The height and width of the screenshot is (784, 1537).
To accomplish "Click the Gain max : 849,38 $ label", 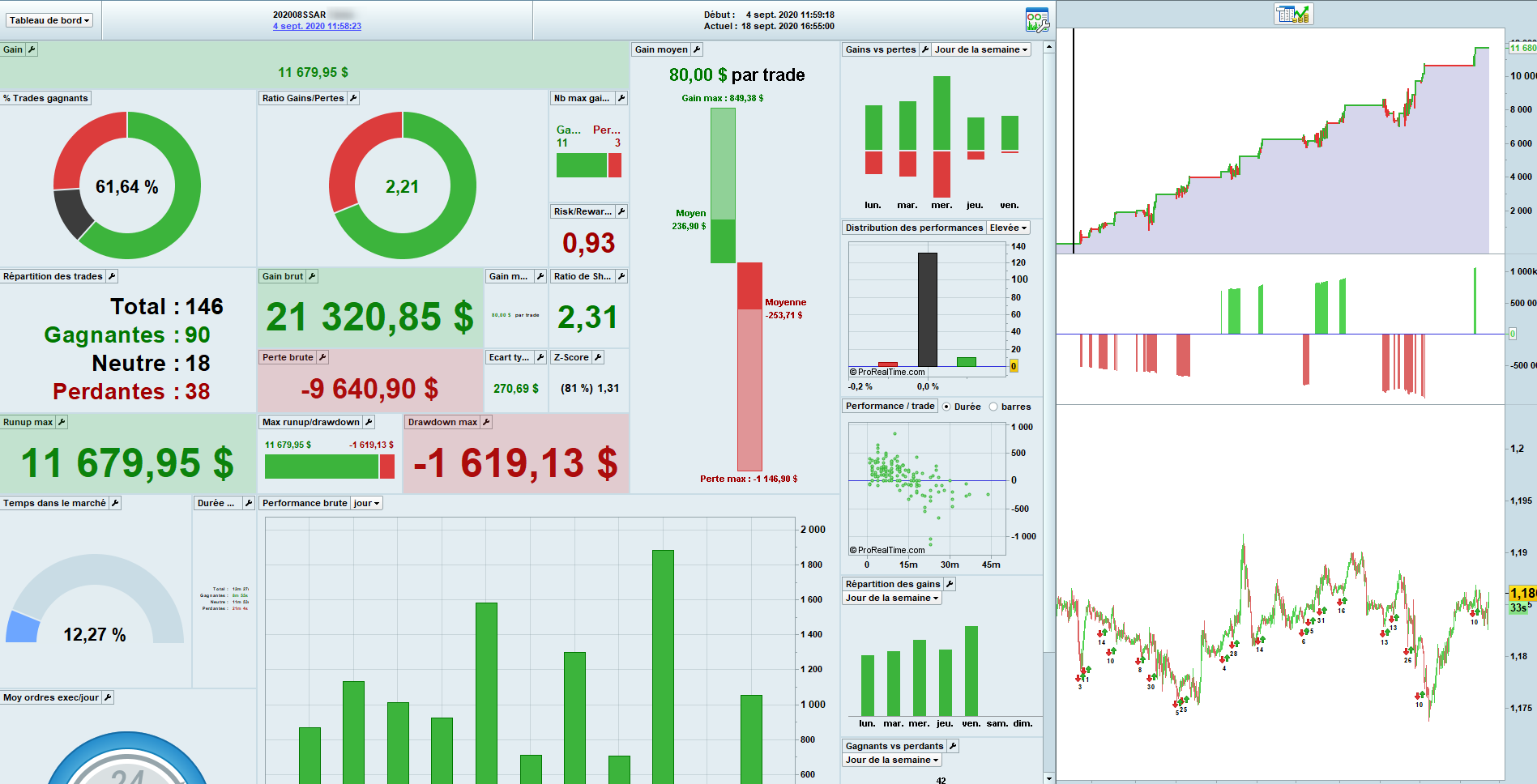I will click(723, 98).
